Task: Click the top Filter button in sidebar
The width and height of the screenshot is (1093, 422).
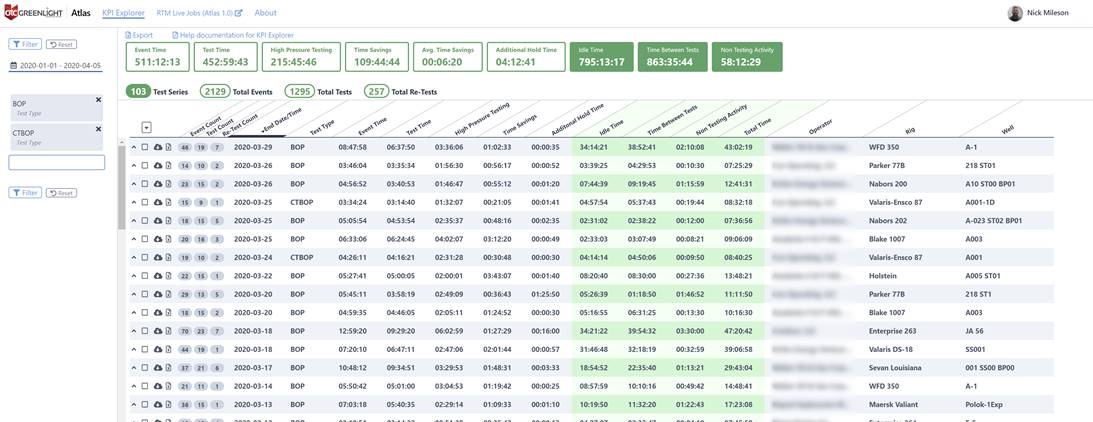Action: pyautogui.click(x=25, y=45)
